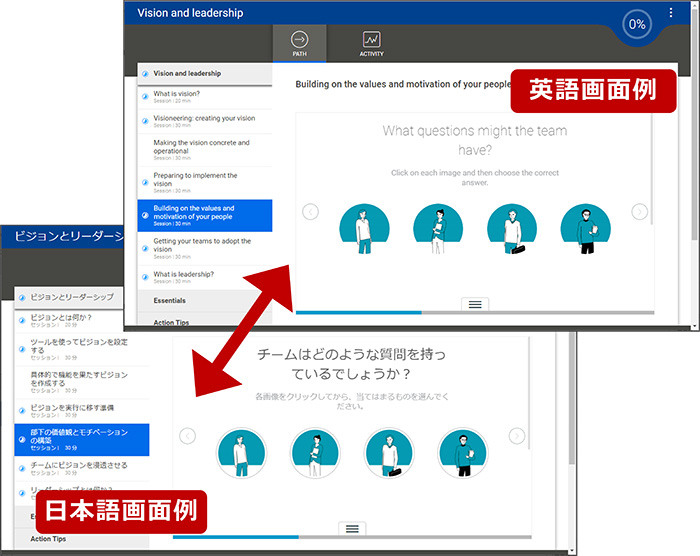Screen dimensions: 700x556
Task: Click previous arrow in Japanese carousel
Action: pyautogui.click(x=188, y=435)
